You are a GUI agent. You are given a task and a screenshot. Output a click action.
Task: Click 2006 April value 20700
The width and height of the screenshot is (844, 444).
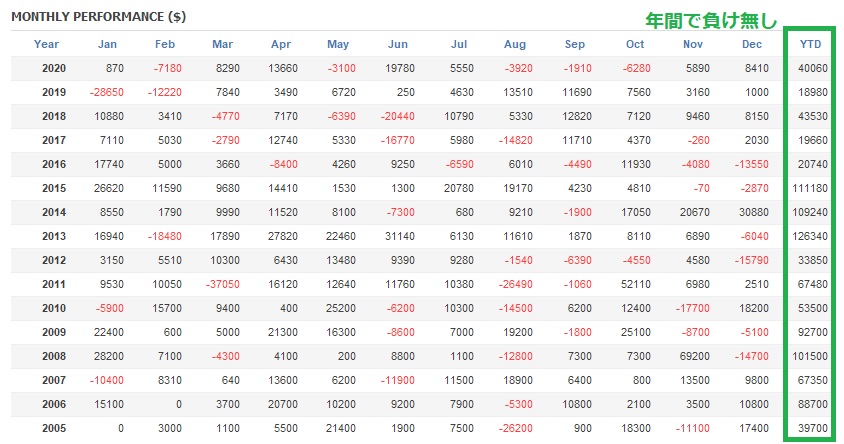coord(283,404)
